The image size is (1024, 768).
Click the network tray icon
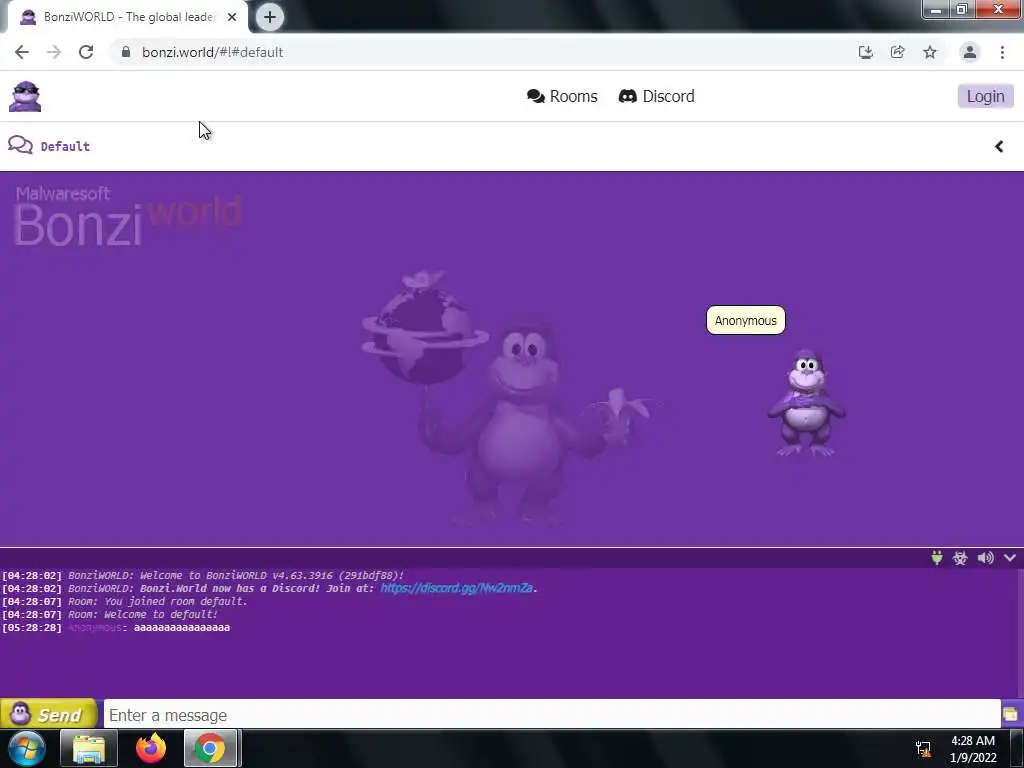(x=923, y=748)
